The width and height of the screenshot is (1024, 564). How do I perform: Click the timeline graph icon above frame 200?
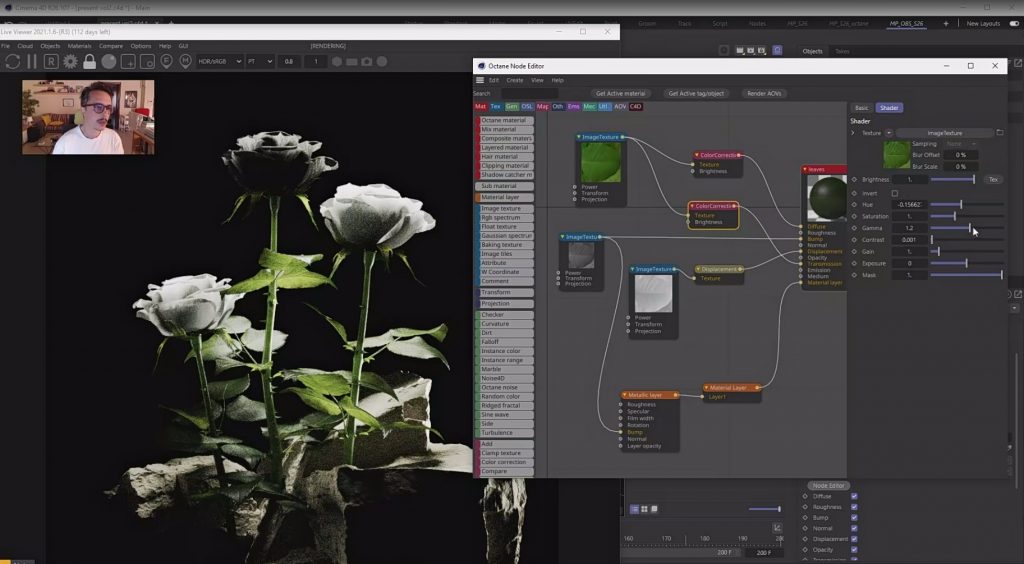tap(777, 527)
